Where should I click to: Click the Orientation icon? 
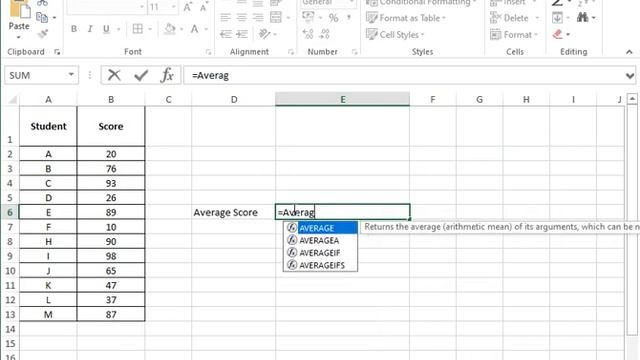pos(264,34)
